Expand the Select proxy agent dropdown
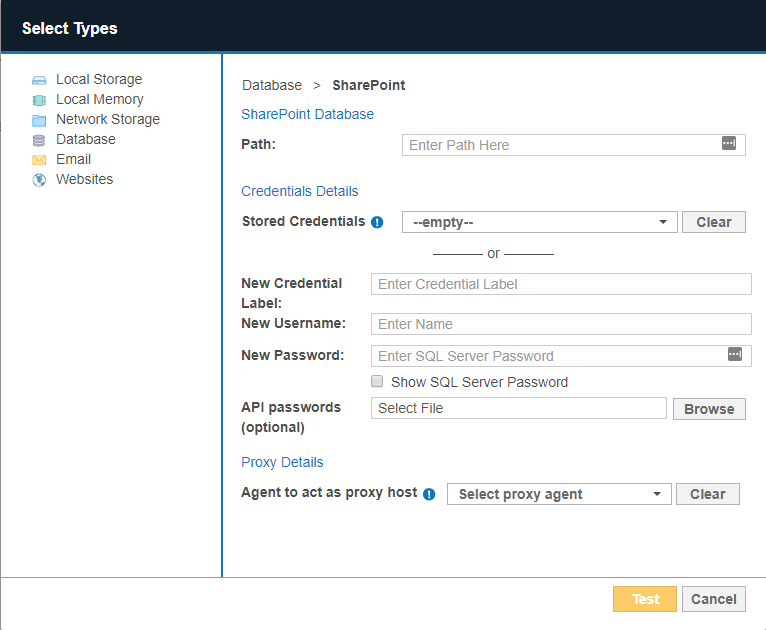766x630 pixels. click(x=559, y=494)
